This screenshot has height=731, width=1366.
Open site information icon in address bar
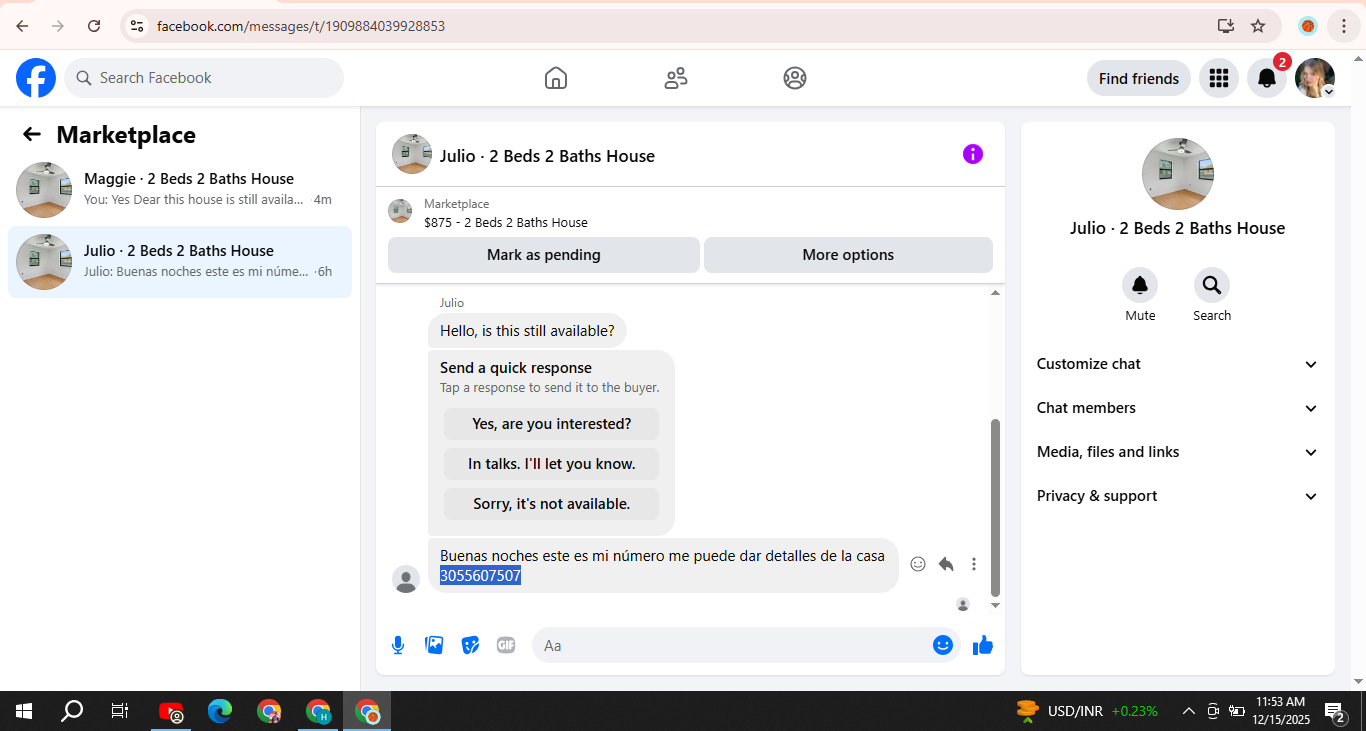pos(137,26)
